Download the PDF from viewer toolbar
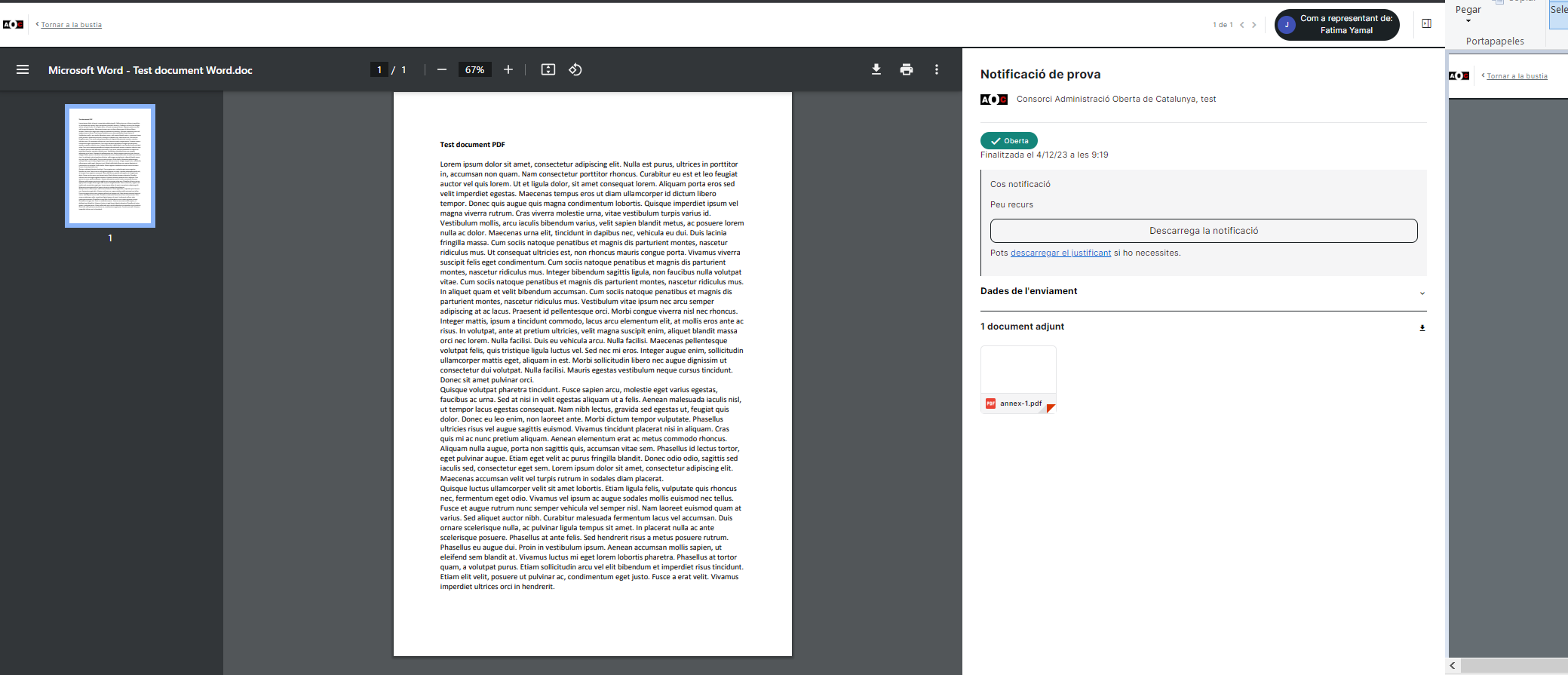Screen dimensions: 1568x675 pyautogui.click(x=876, y=69)
